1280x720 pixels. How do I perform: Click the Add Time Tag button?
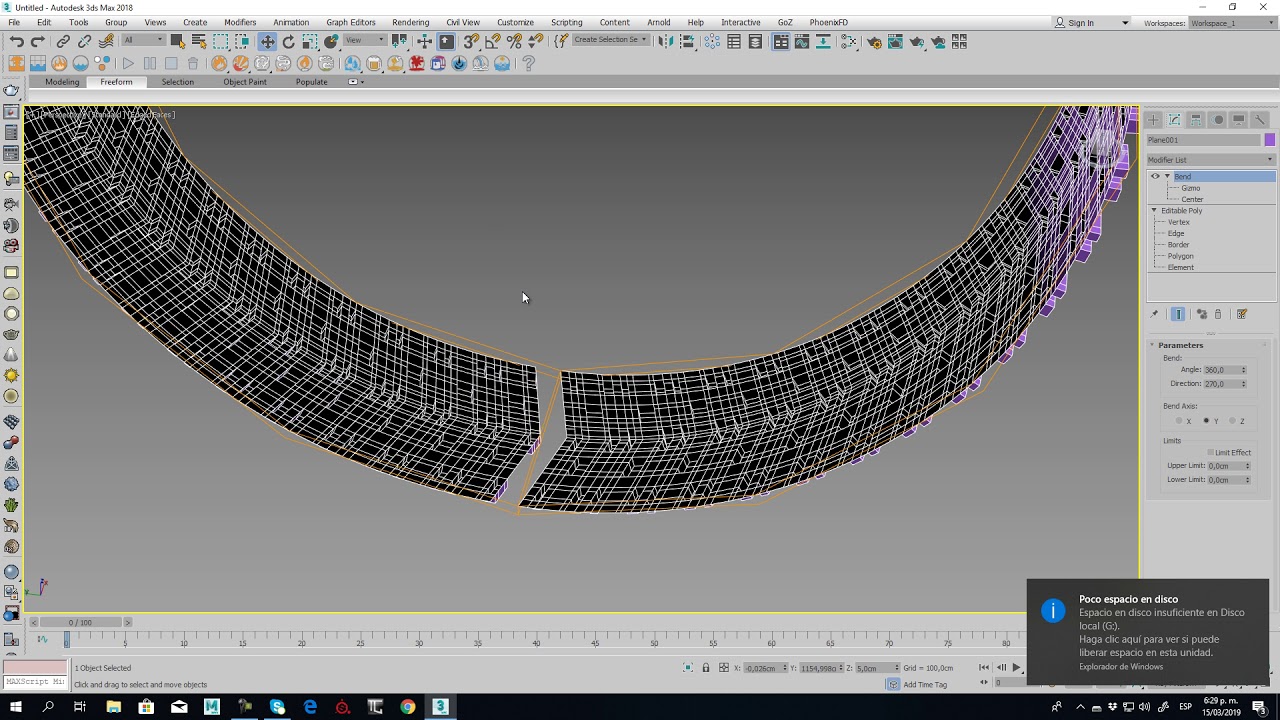(x=925, y=685)
